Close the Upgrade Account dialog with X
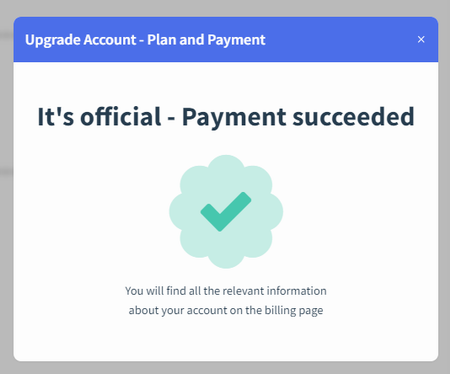 [421, 39]
